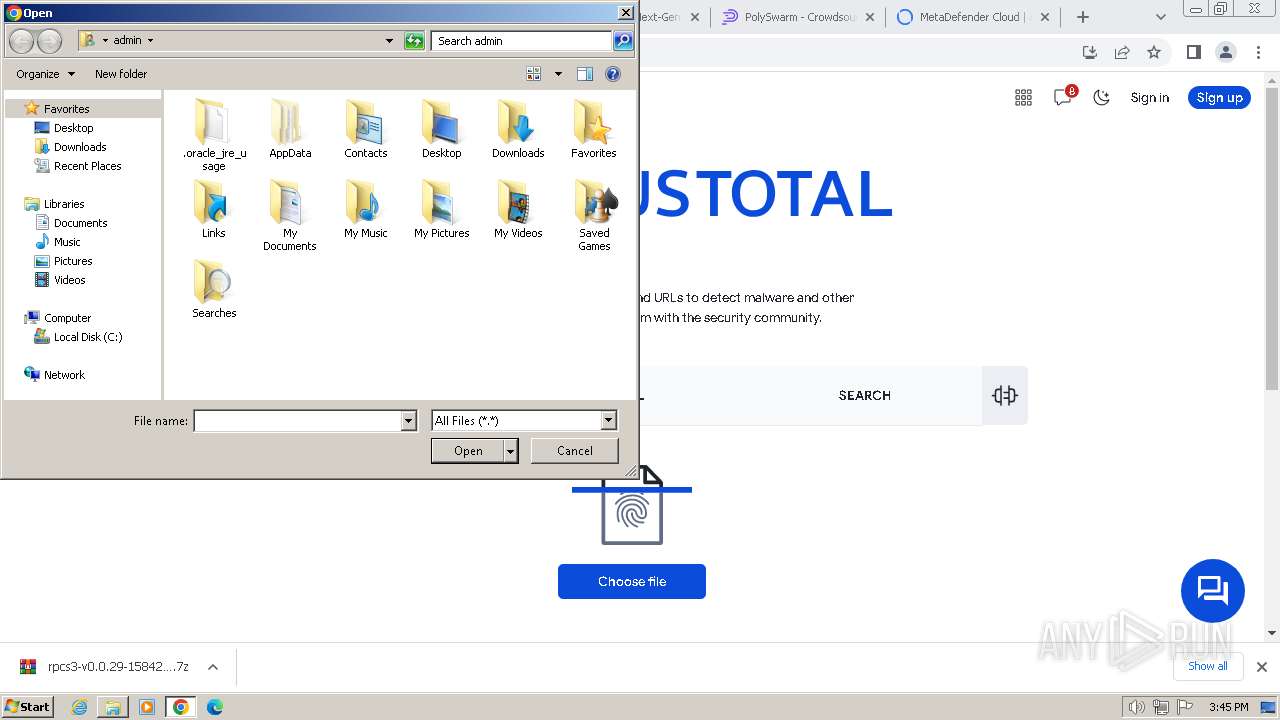This screenshot has width=1280, height=720.
Task: Switch to SEARCH tab on VirusTotal
Action: pos(865,395)
